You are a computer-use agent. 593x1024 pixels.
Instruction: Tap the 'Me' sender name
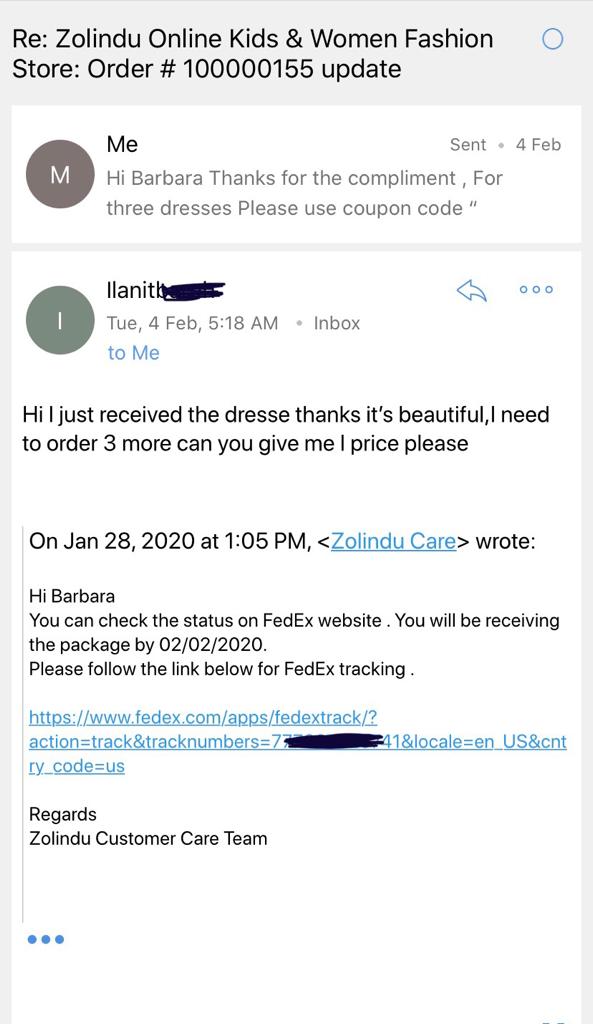point(122,144)
